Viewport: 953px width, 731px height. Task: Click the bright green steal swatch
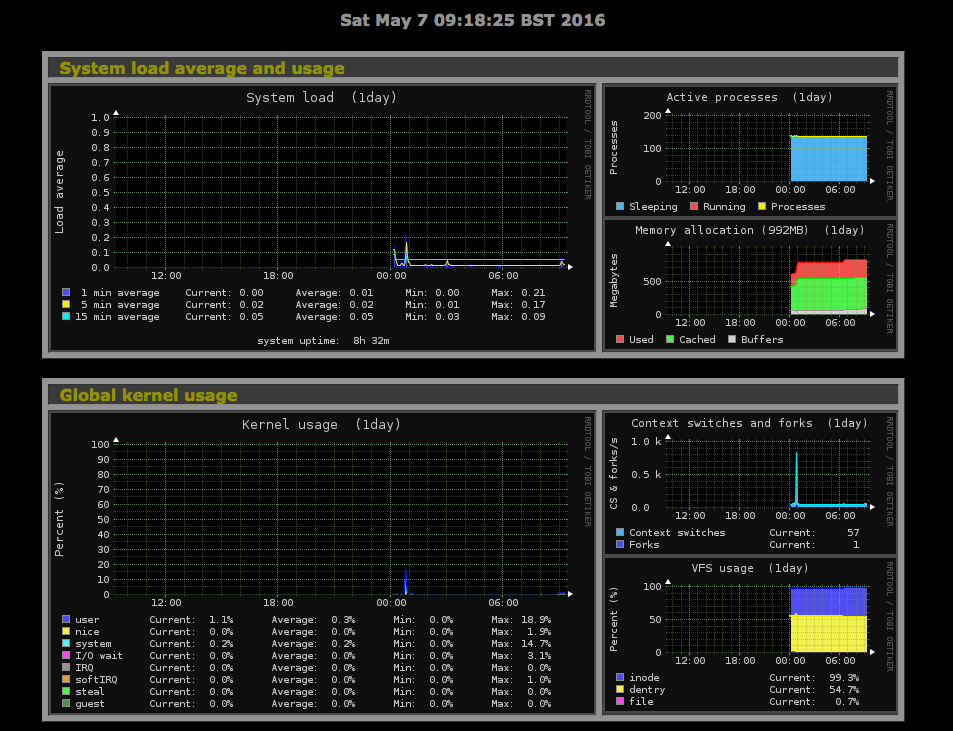(66, 691)
